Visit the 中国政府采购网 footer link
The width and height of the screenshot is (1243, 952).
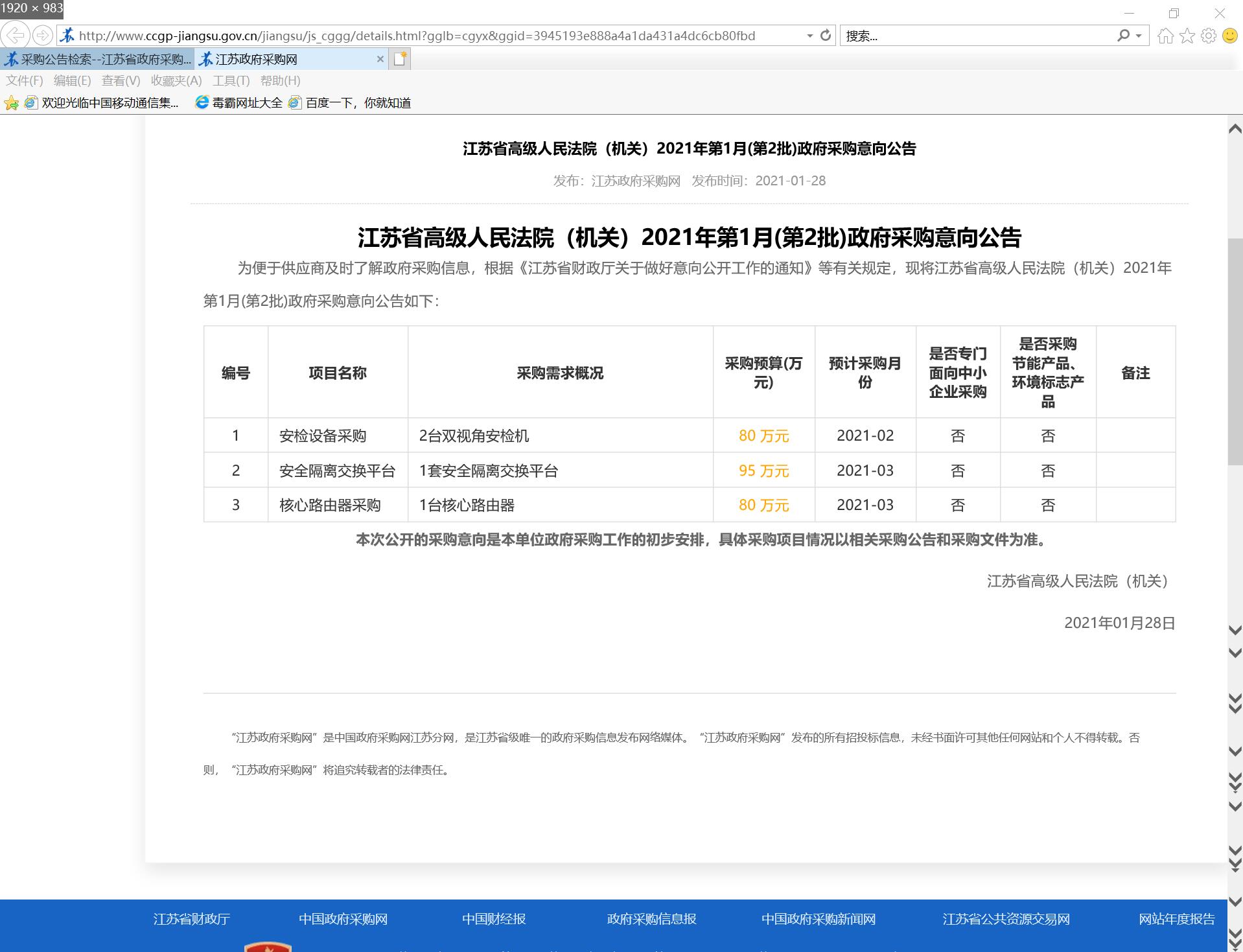pos(343,919)
